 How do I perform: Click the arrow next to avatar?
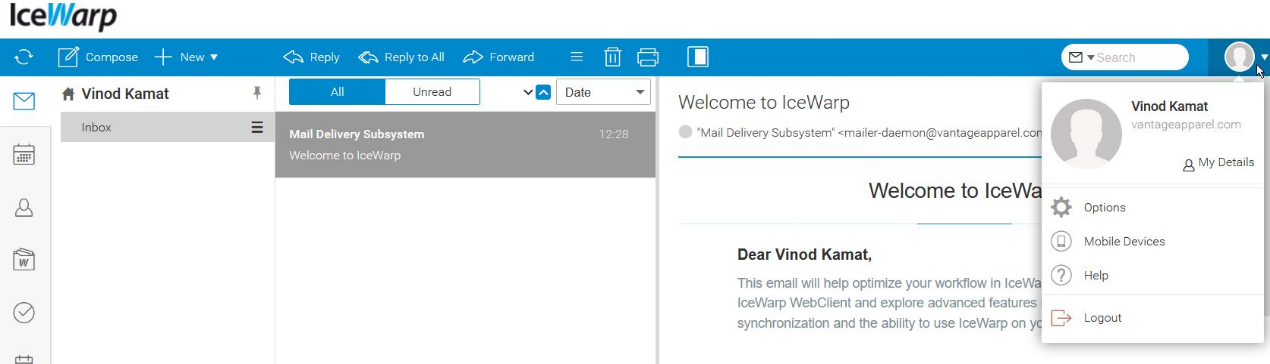(x=1264, y=58)
